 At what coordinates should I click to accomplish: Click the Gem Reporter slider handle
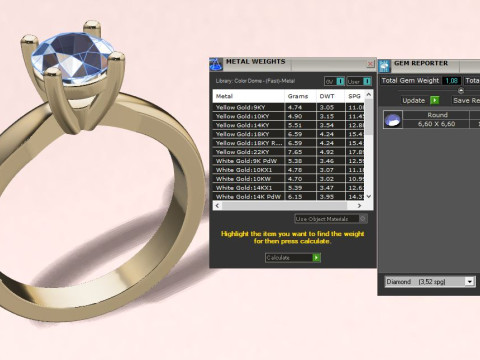coord(461,90)
